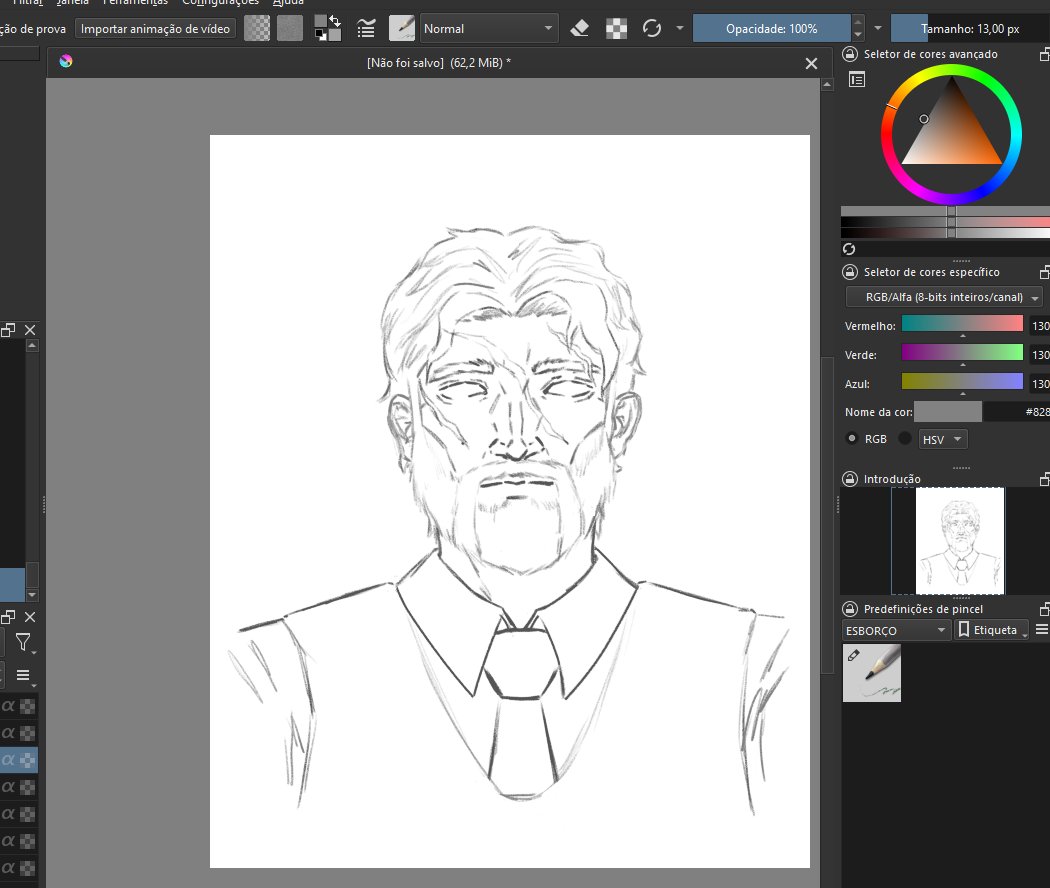Image resolution: width=1050 pixels, height=888 pixels.
Task: Adjust the Vermelho color slider
Action: (962, 324)
